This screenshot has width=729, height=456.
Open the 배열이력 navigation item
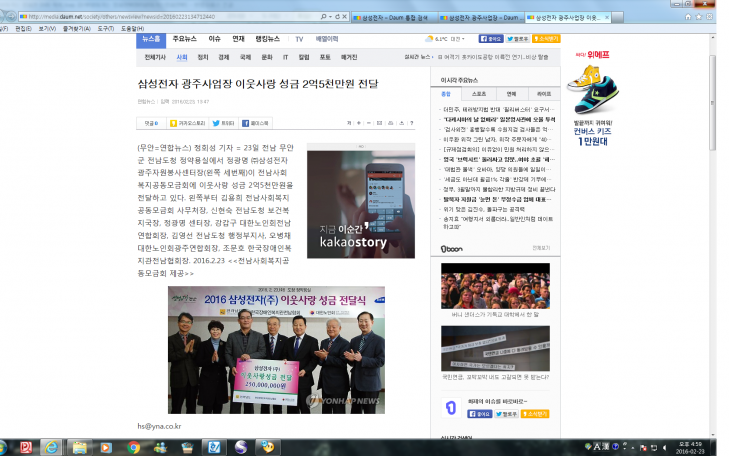tap(327, 39)
